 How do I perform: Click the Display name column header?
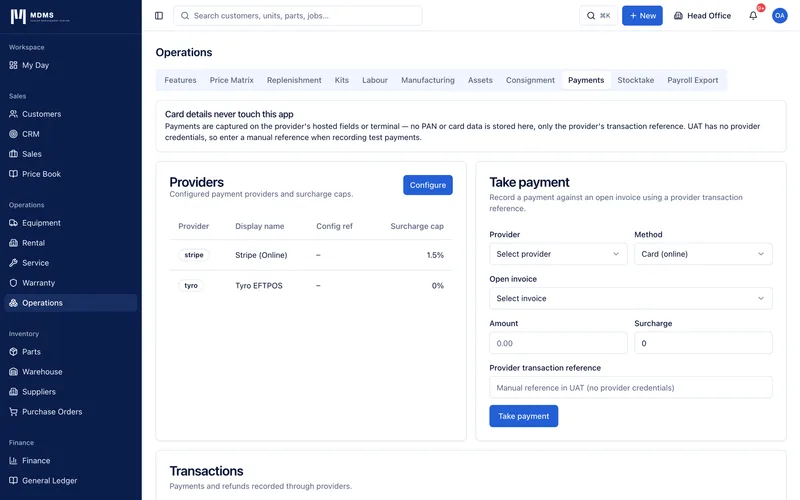(260, 226)
